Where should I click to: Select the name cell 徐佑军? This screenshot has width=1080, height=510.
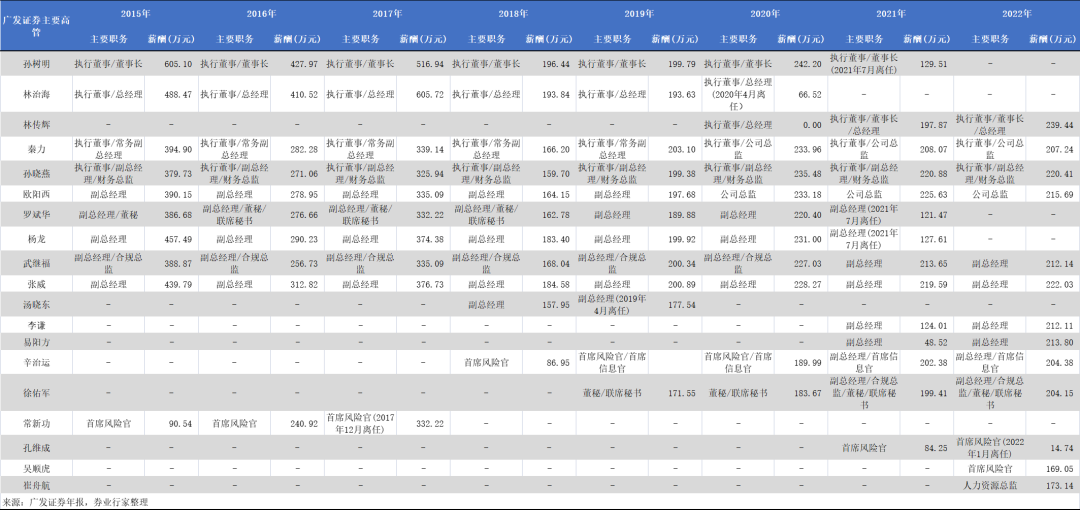(36, 393)
